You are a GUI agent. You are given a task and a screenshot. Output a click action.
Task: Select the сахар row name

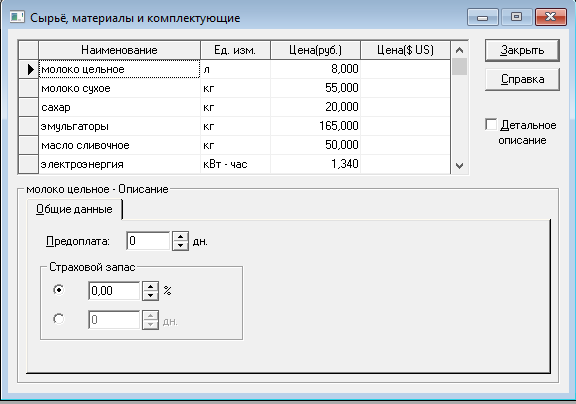click(119, 107)
